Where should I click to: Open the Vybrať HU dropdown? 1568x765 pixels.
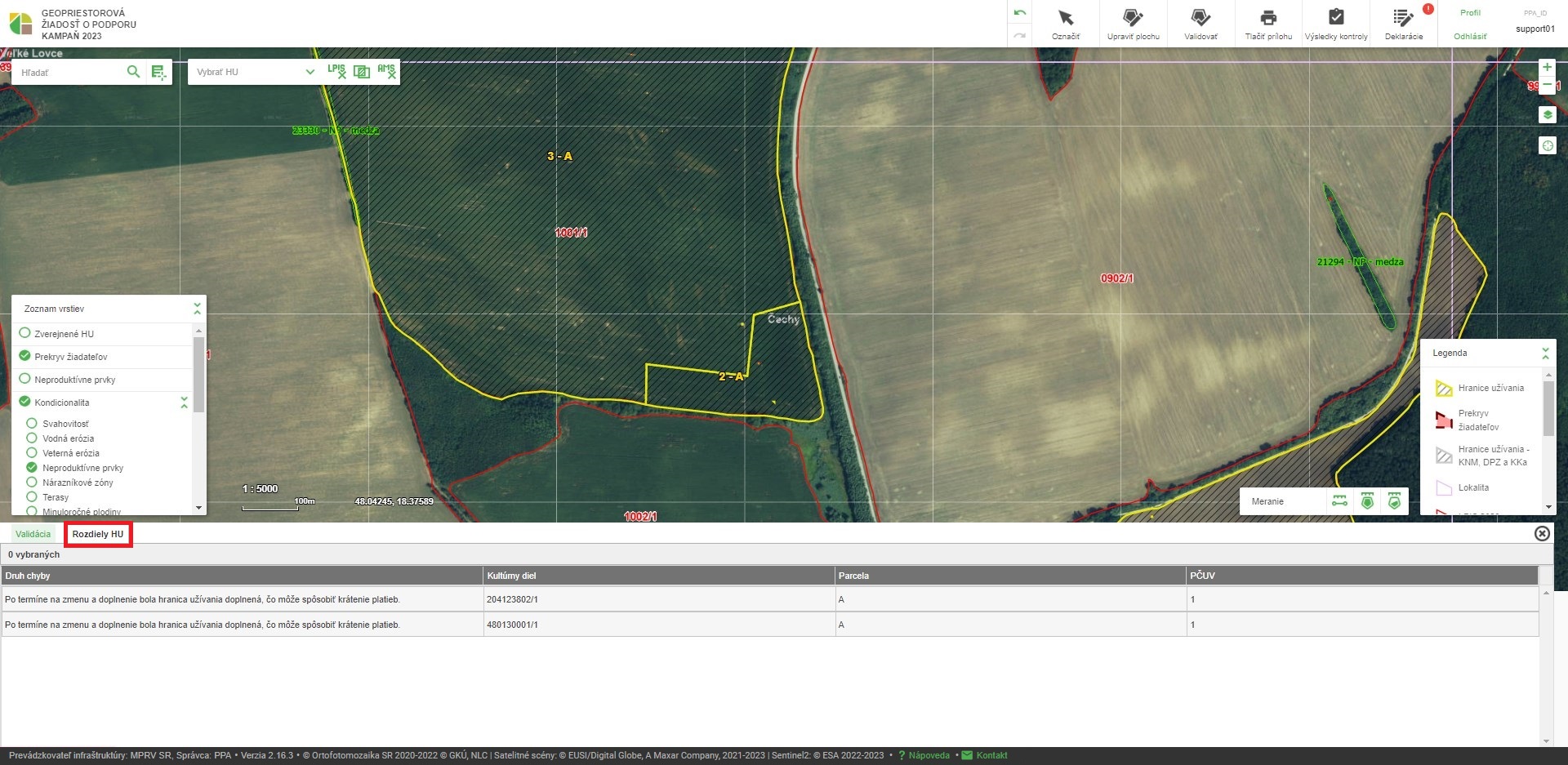coord(255,72)
